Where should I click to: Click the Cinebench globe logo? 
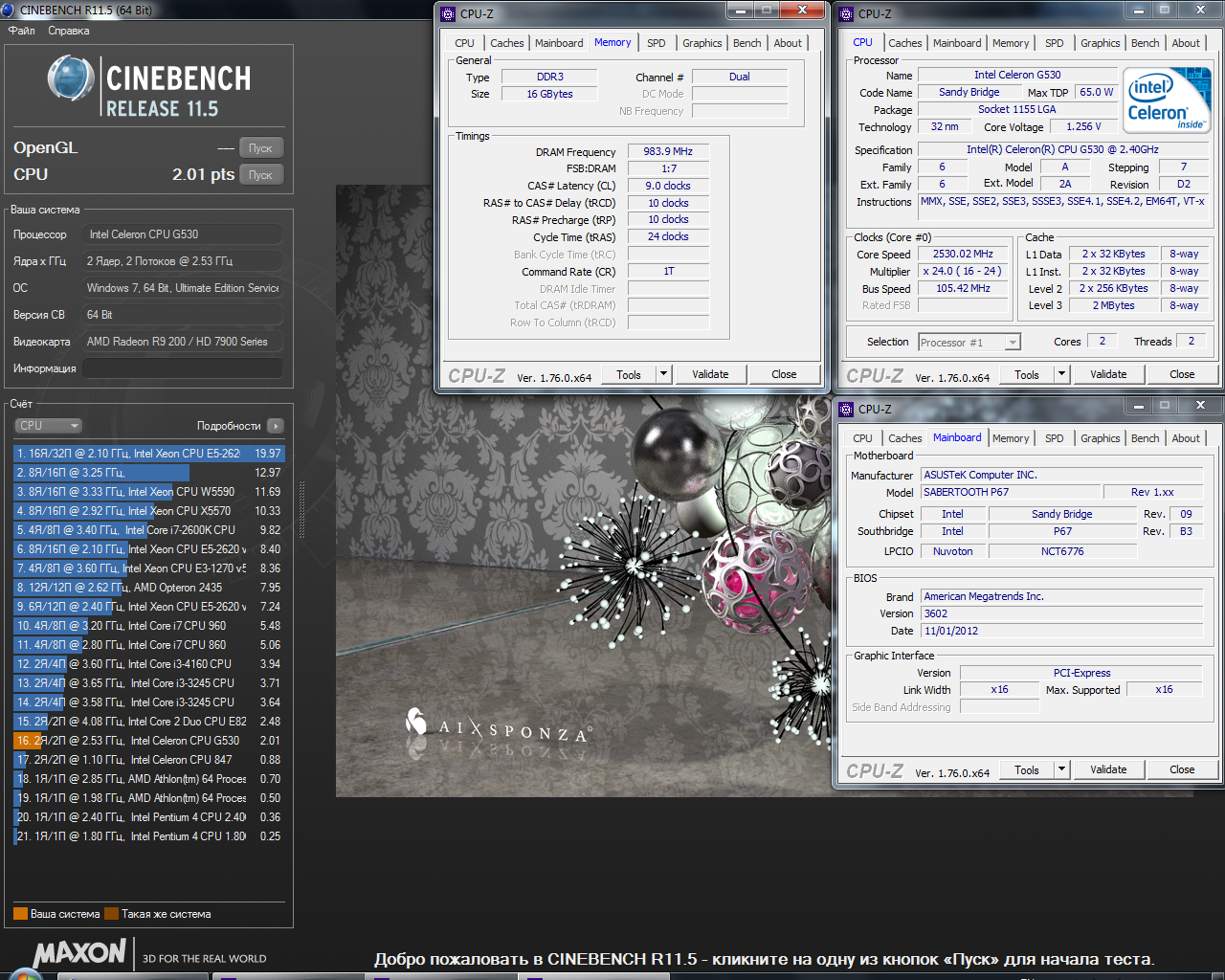point(71,79)
